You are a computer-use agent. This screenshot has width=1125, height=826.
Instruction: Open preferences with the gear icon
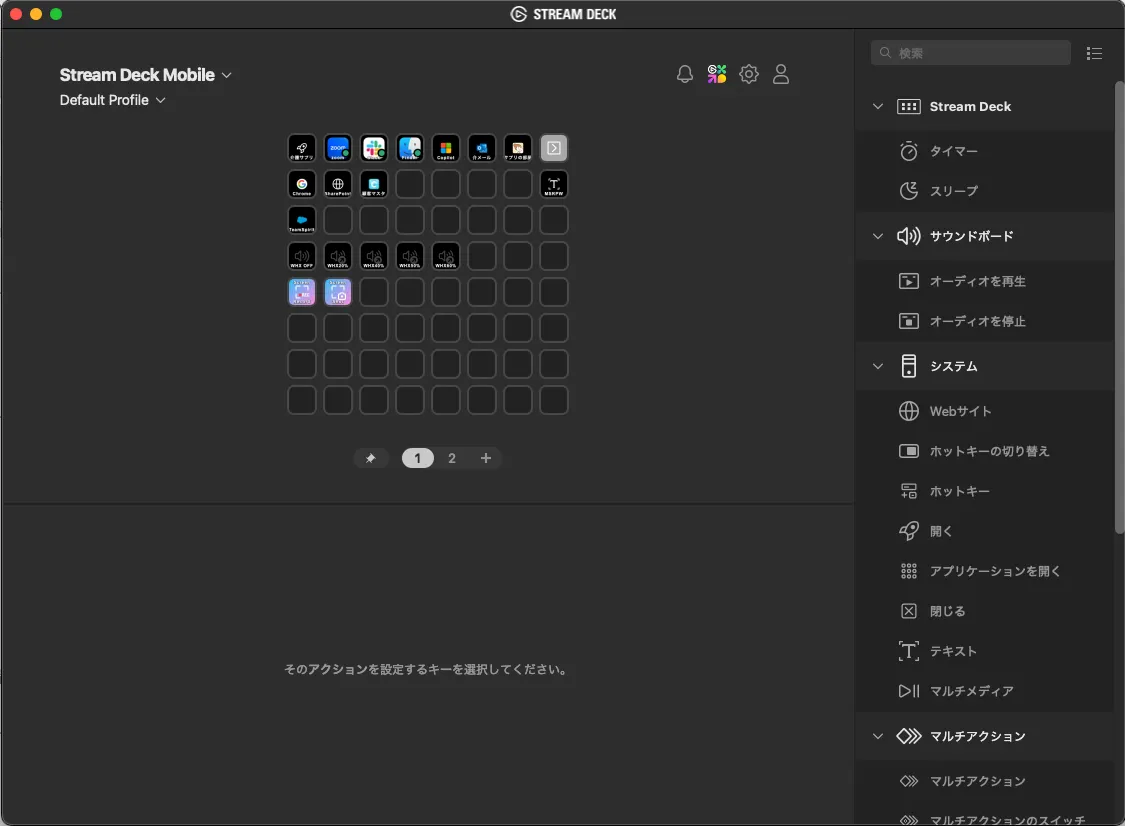(x=748, y=74)
